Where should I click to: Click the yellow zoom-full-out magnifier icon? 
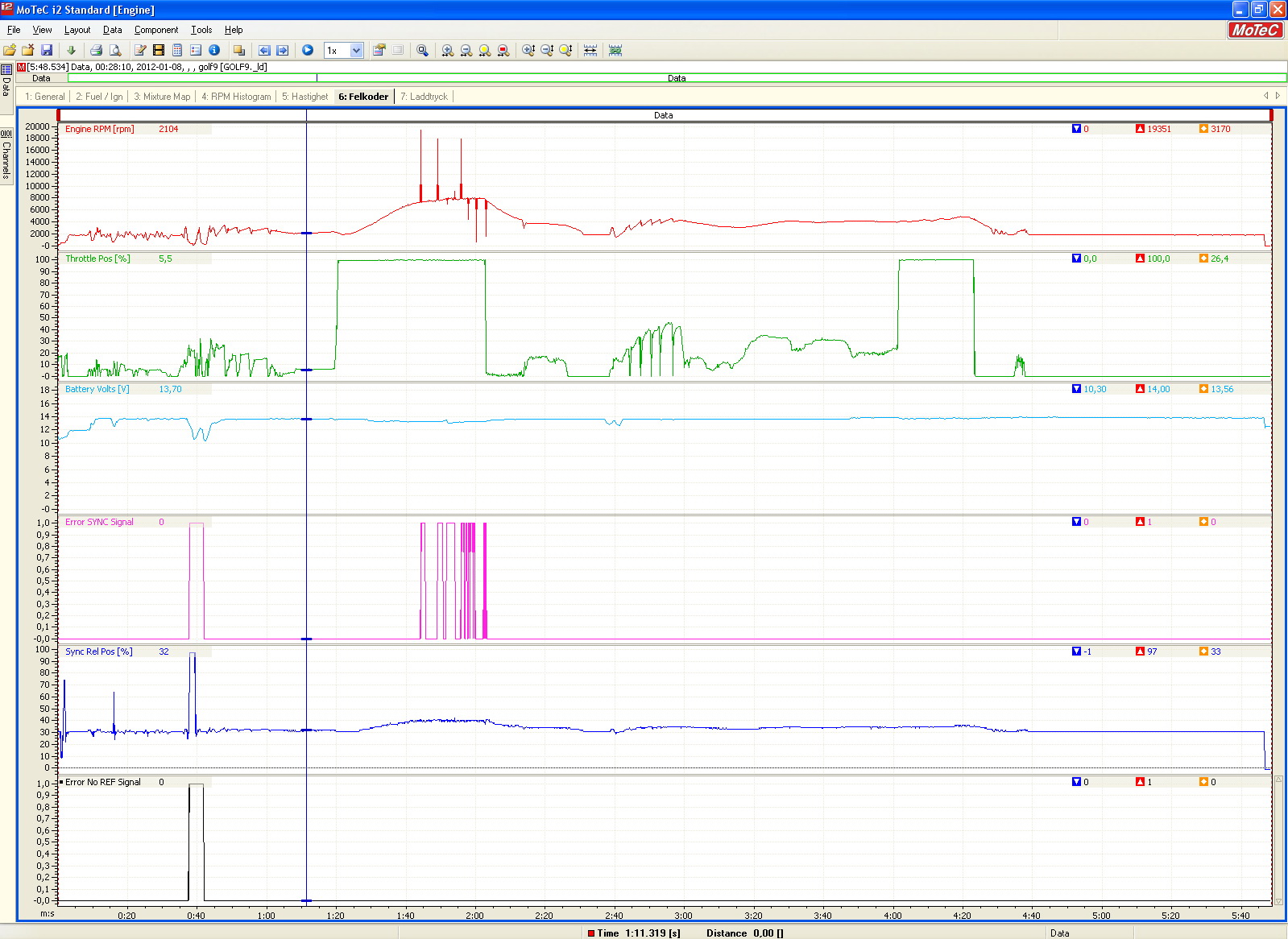pos(485,50)
